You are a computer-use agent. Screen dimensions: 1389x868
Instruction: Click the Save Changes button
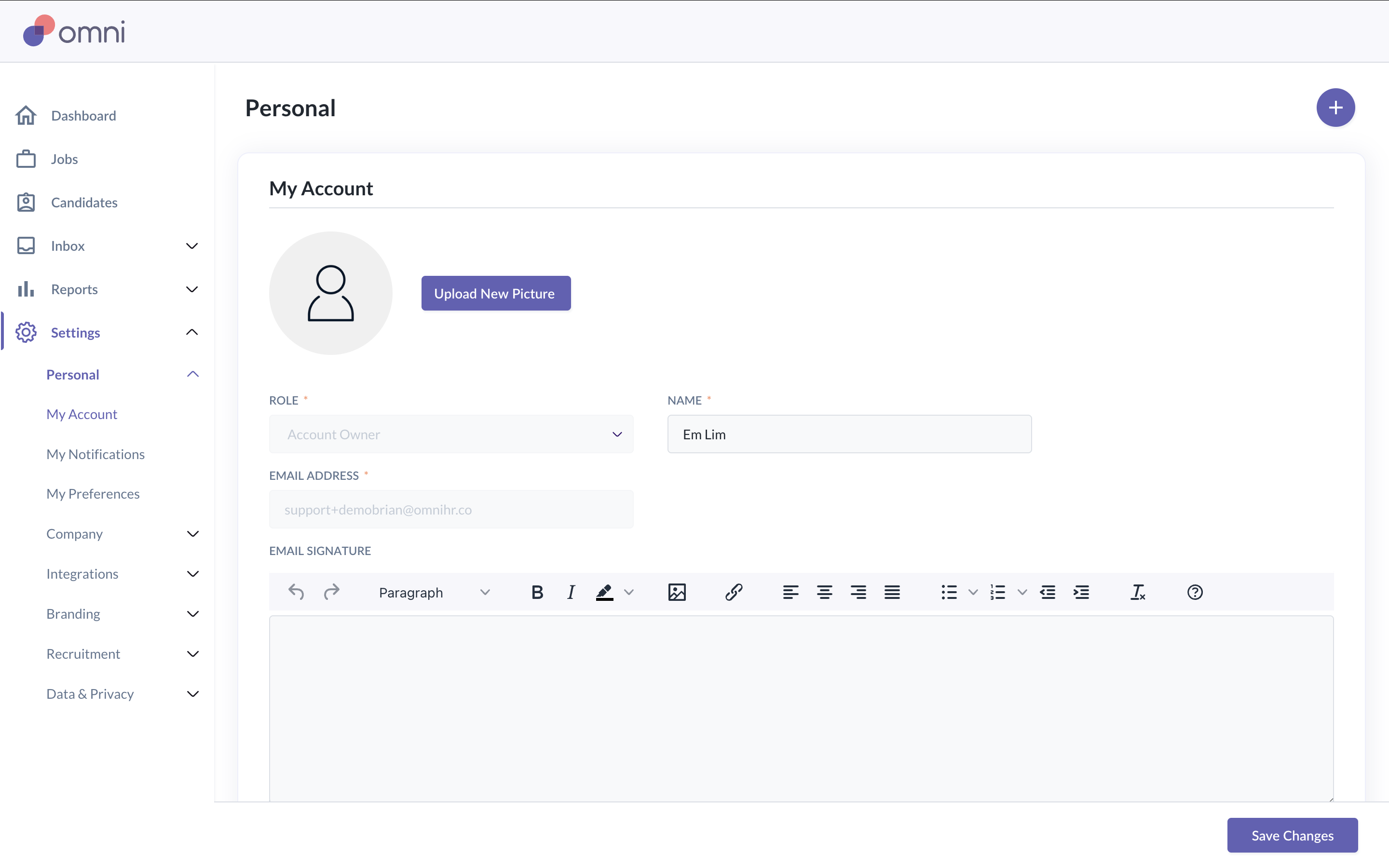tap(1292, 835)
